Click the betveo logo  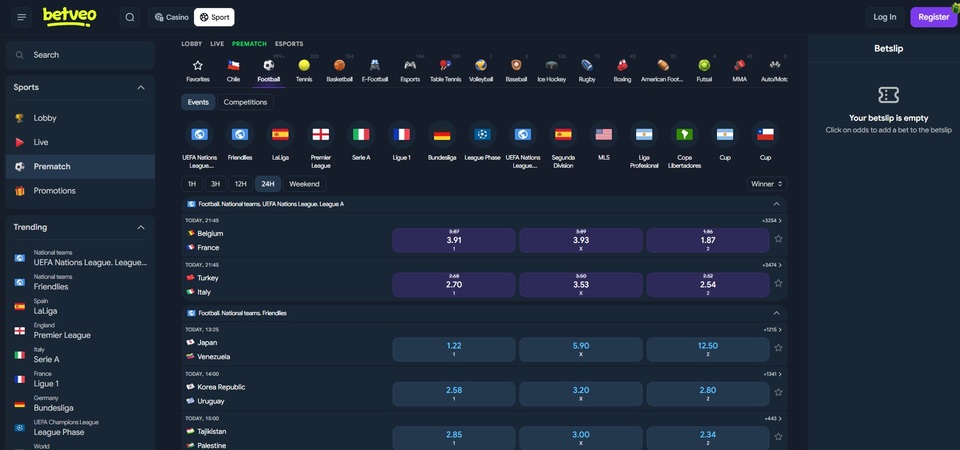coord(69,17)
